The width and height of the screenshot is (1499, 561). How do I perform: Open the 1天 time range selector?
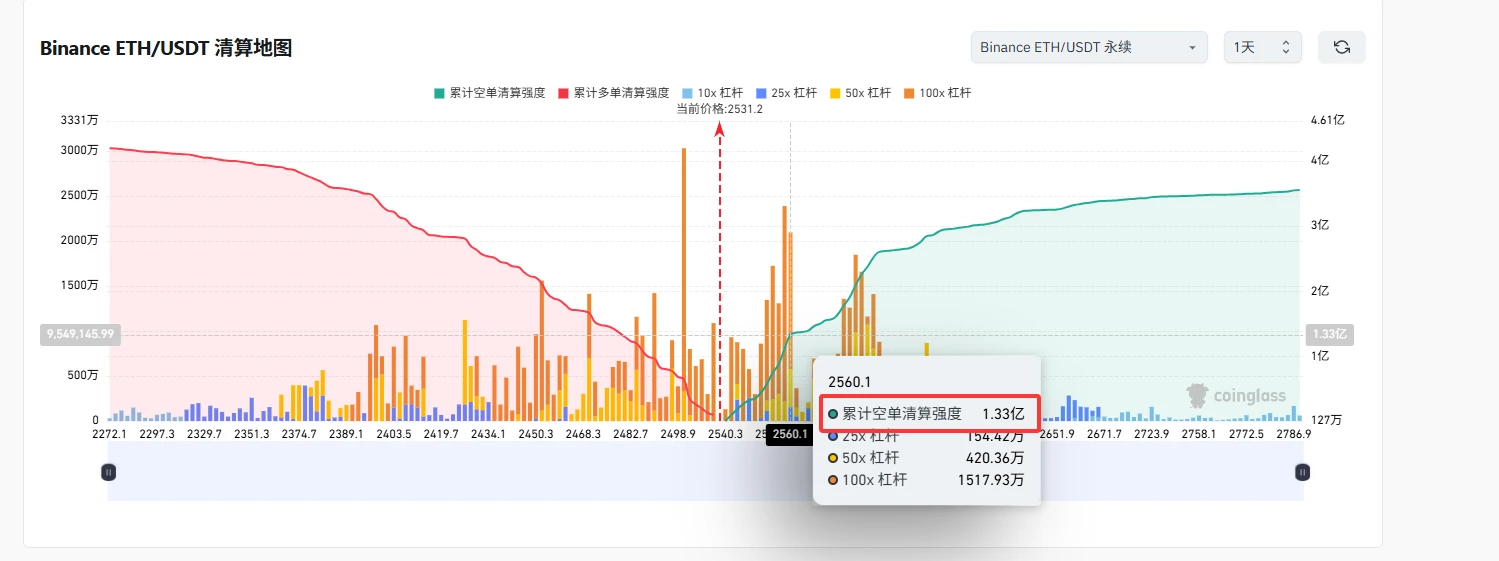1263,47
